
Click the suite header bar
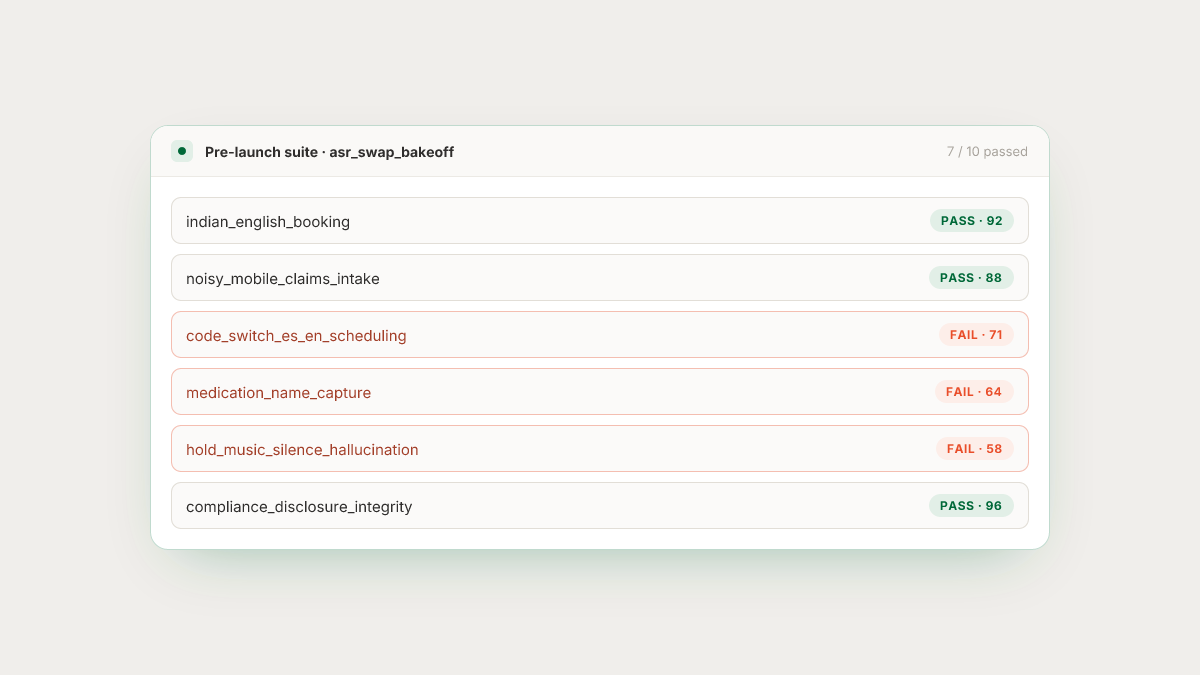(x=600, y=152)
